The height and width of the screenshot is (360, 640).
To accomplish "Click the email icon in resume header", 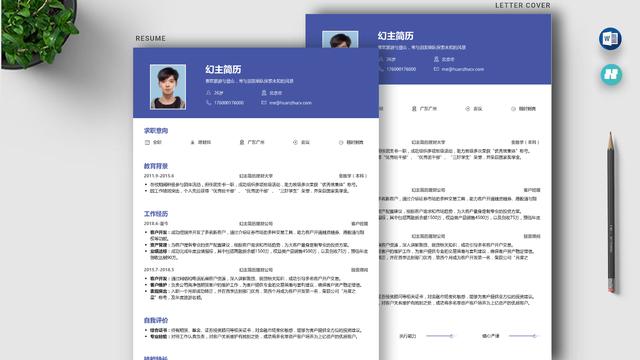I will pyautogui.click(x=264, y=103).
